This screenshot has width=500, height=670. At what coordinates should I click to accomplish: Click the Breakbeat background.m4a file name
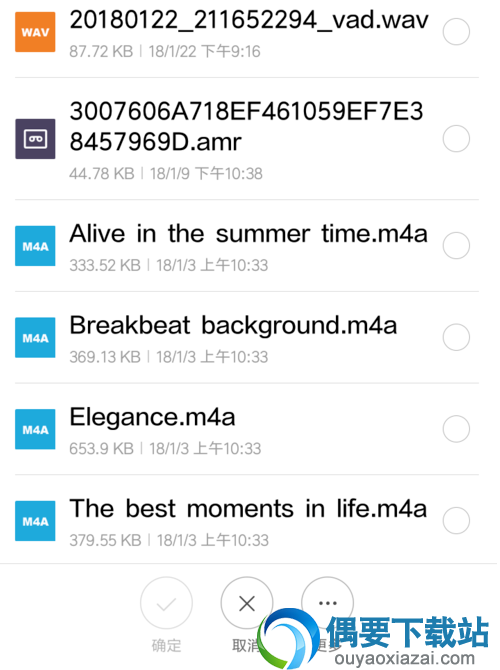233,326
